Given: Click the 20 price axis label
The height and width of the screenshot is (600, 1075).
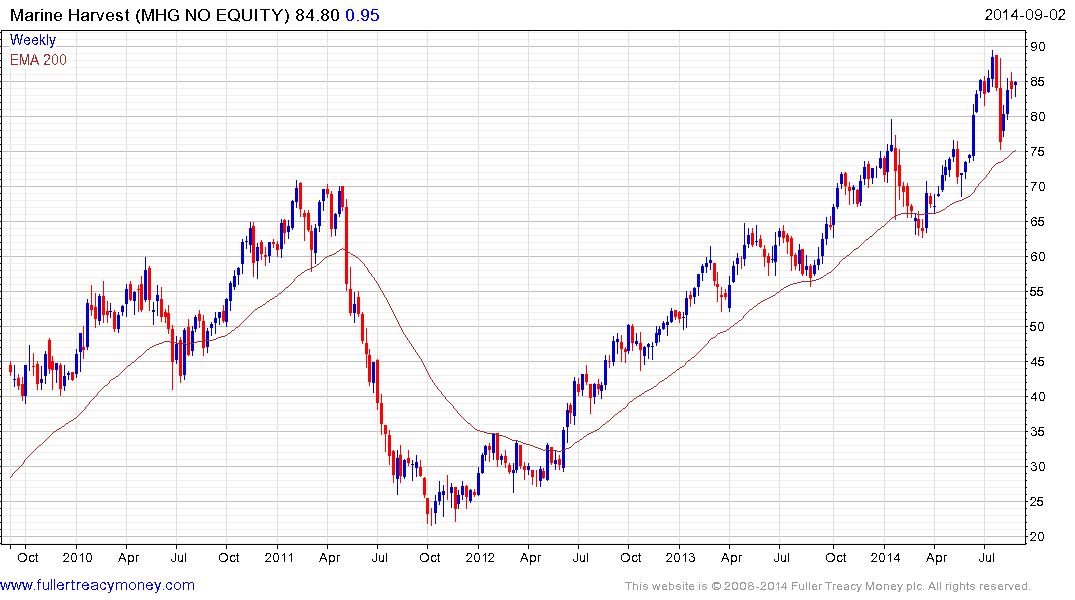Looking at the screenshot, I should 1038,536.
